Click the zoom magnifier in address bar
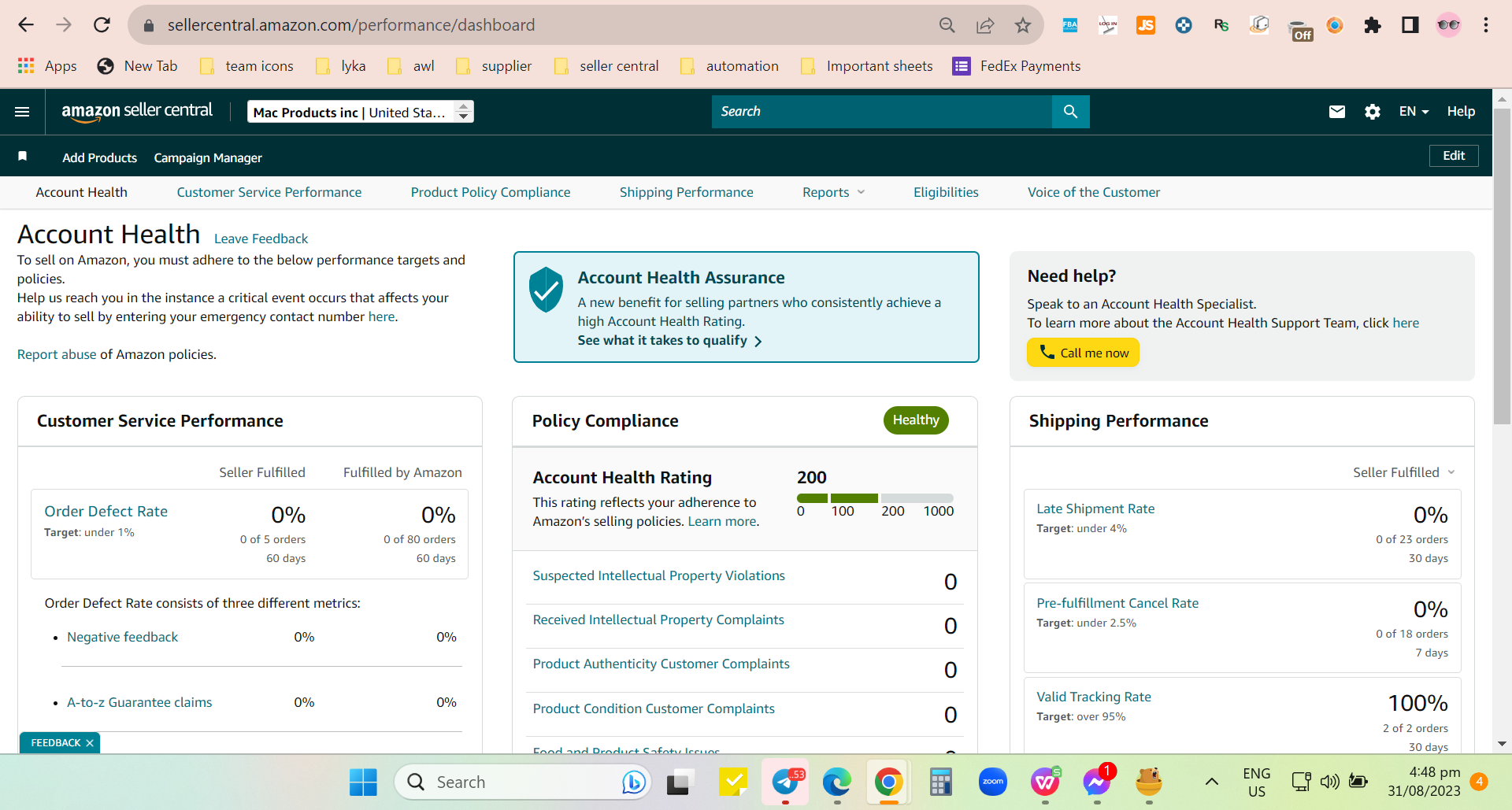The width and height of the screenshot is (1512, 810). coord(947,25)
